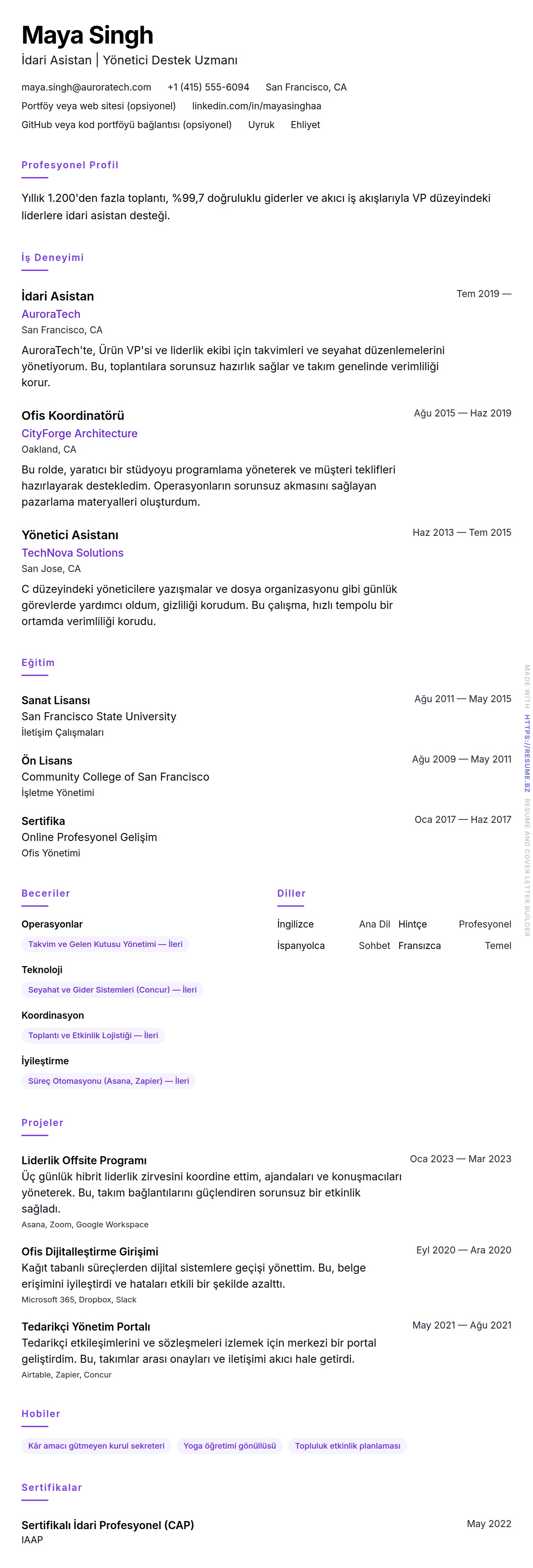The image size is (533, 1568).
Task: Click the Takvim ve Gelen Kutusu Yönetimi skill tag
Action: tap(105, 944)
